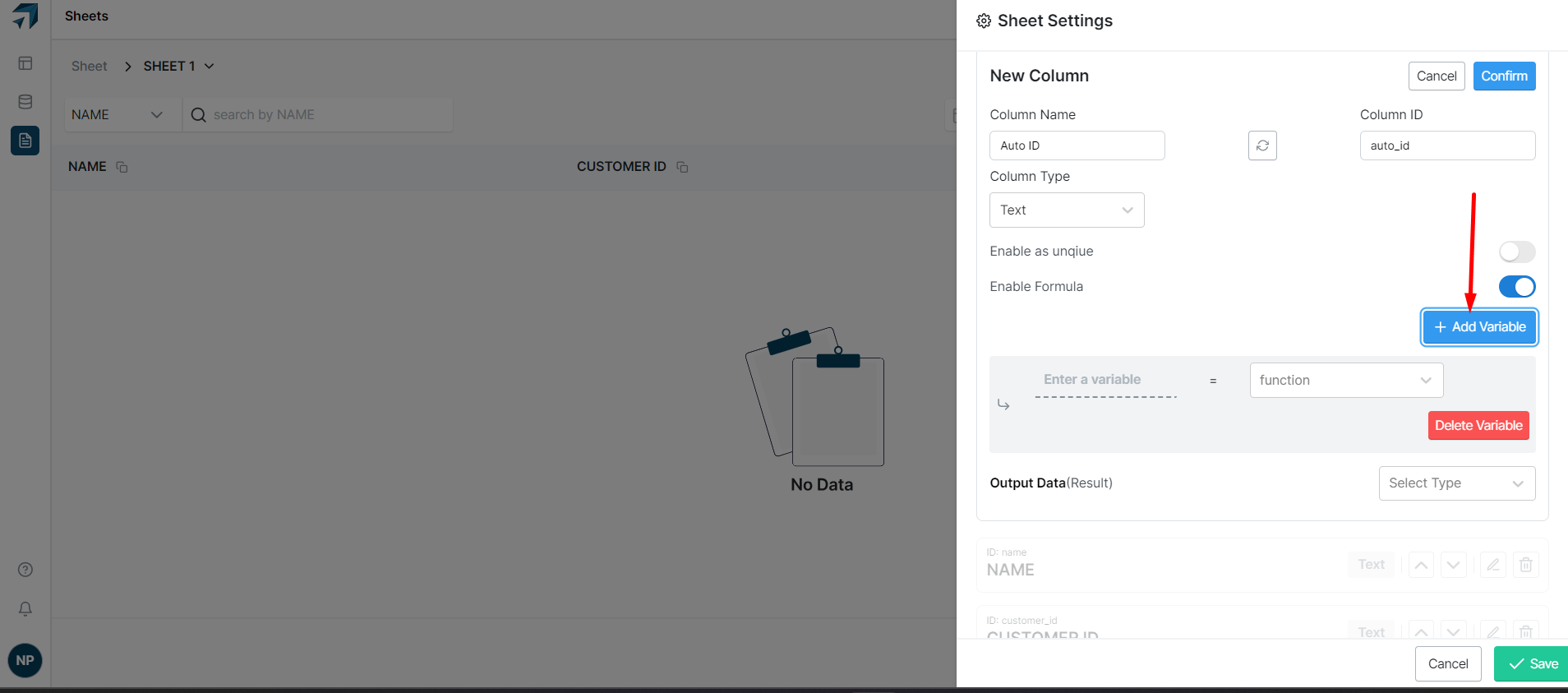Copy the NAME column header icon

[x=122, y=167]
